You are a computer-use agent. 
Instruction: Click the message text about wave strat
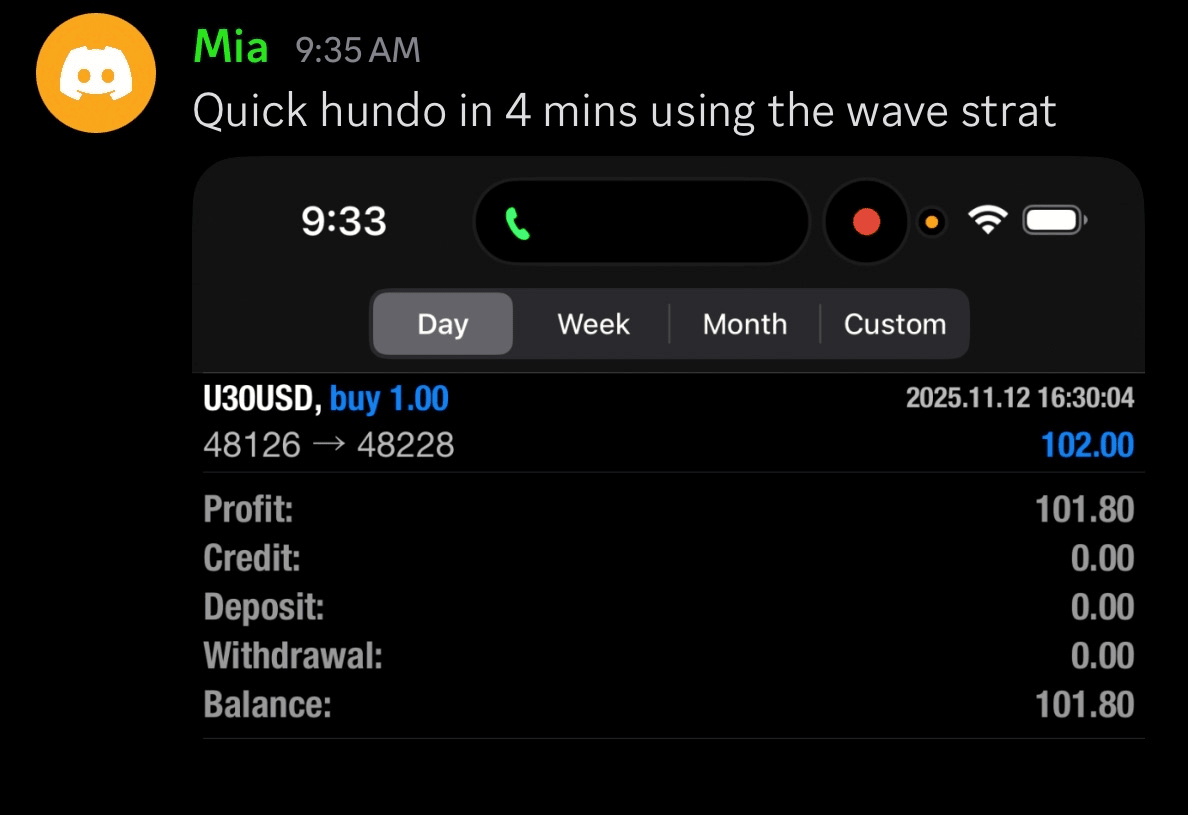[x=623, y=110]
